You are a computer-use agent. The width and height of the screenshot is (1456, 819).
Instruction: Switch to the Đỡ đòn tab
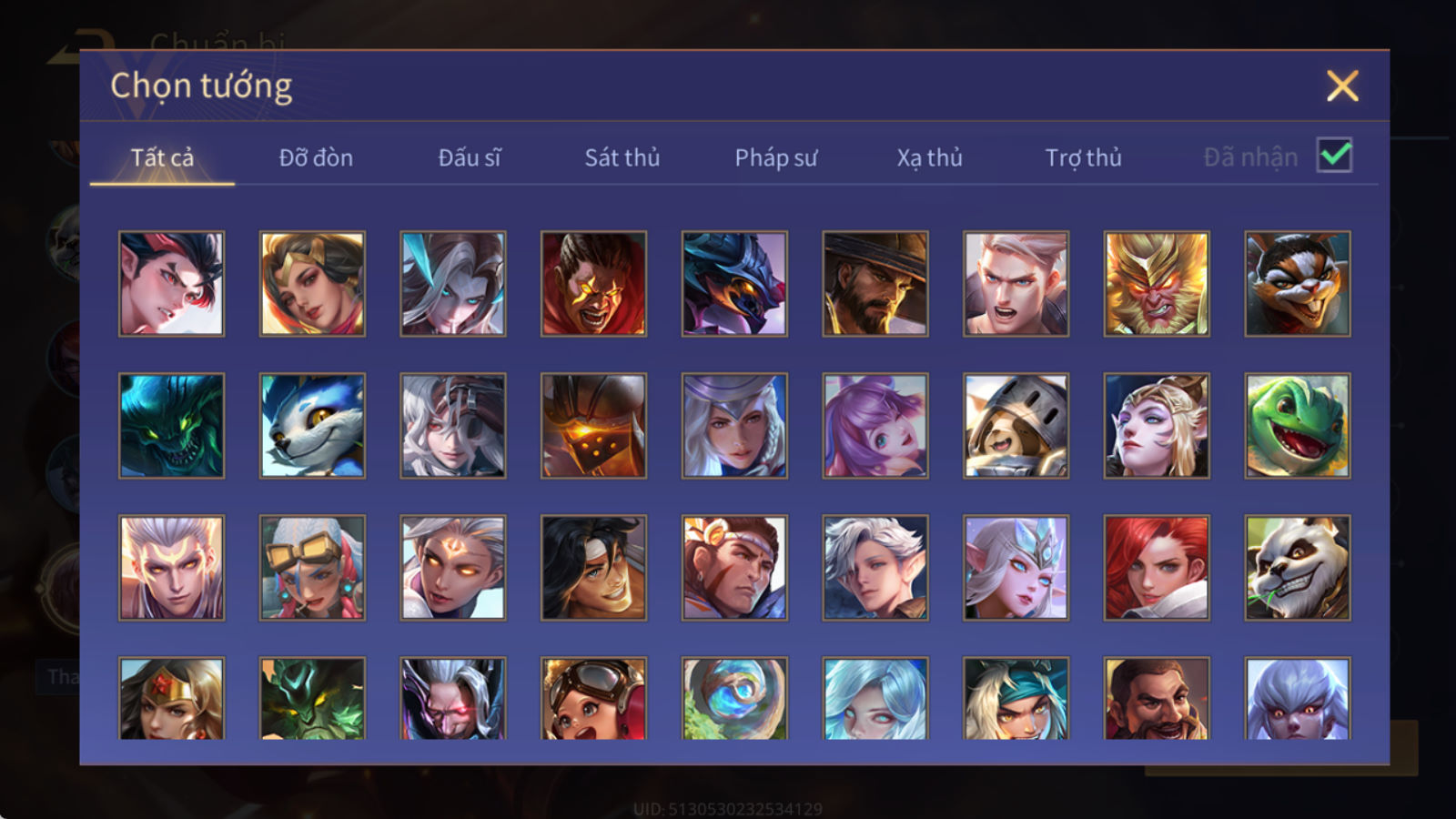click(x=316, y=157)
